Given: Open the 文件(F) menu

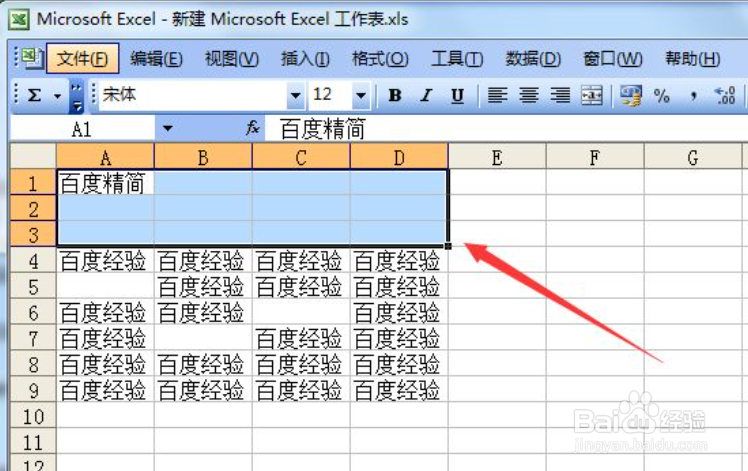Looking at the screenshot, I should coord(82,59).
